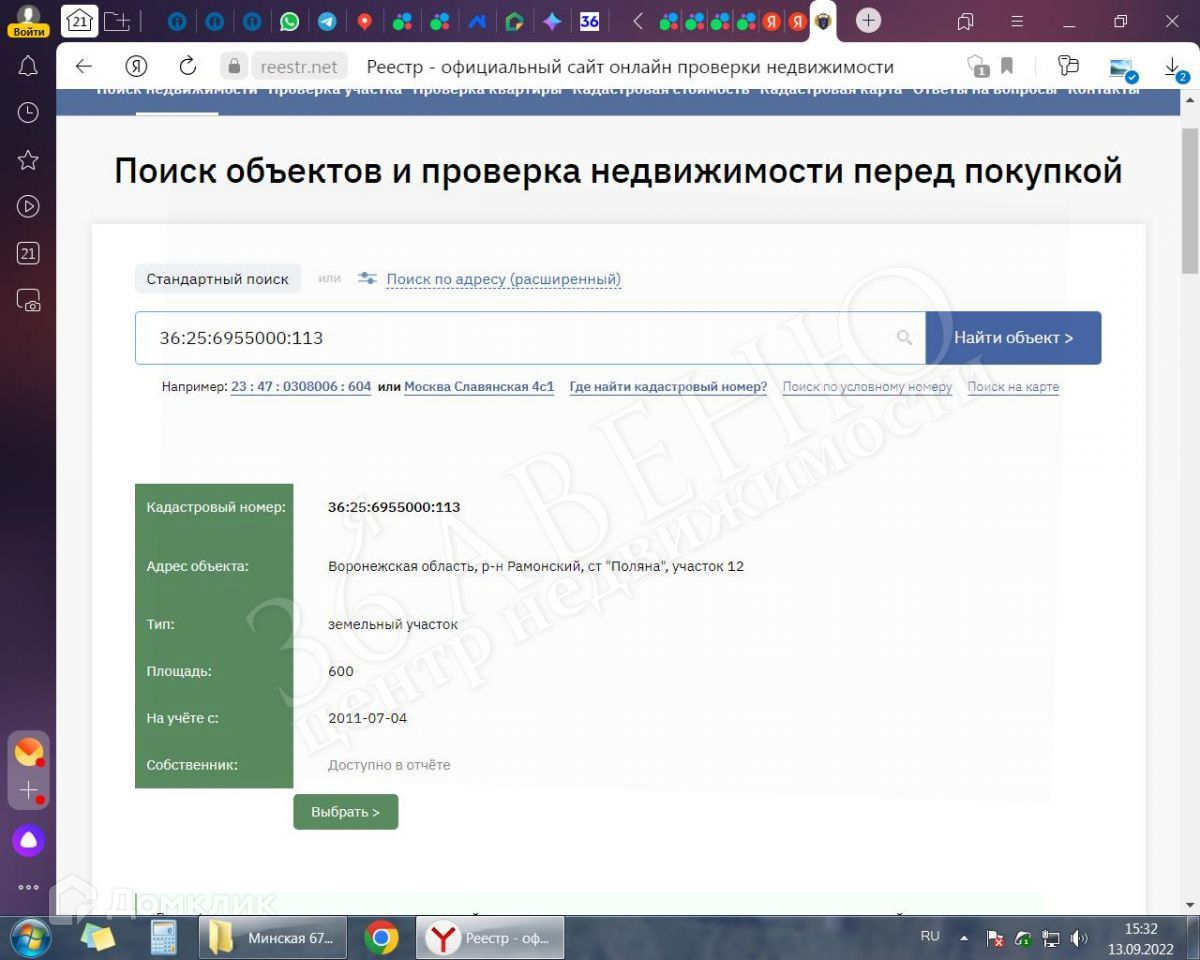Click the volume speaker tray icon

(x=1078, y=938)
